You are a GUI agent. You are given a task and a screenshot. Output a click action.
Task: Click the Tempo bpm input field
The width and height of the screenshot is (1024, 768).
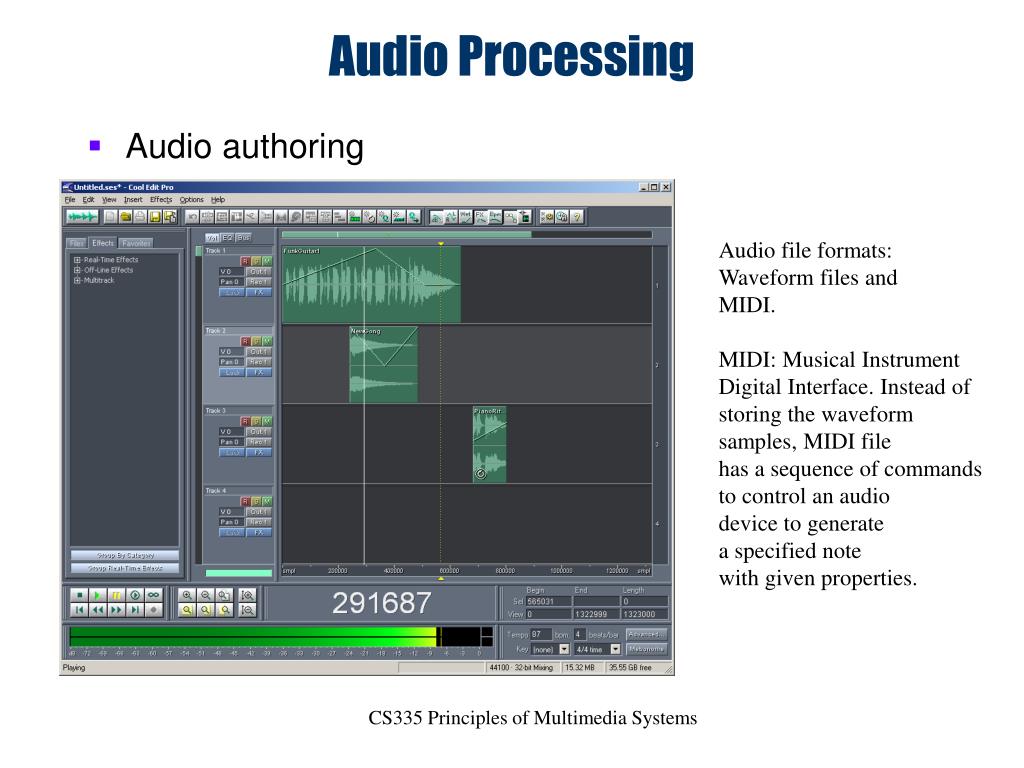click(x=541, y=634)
